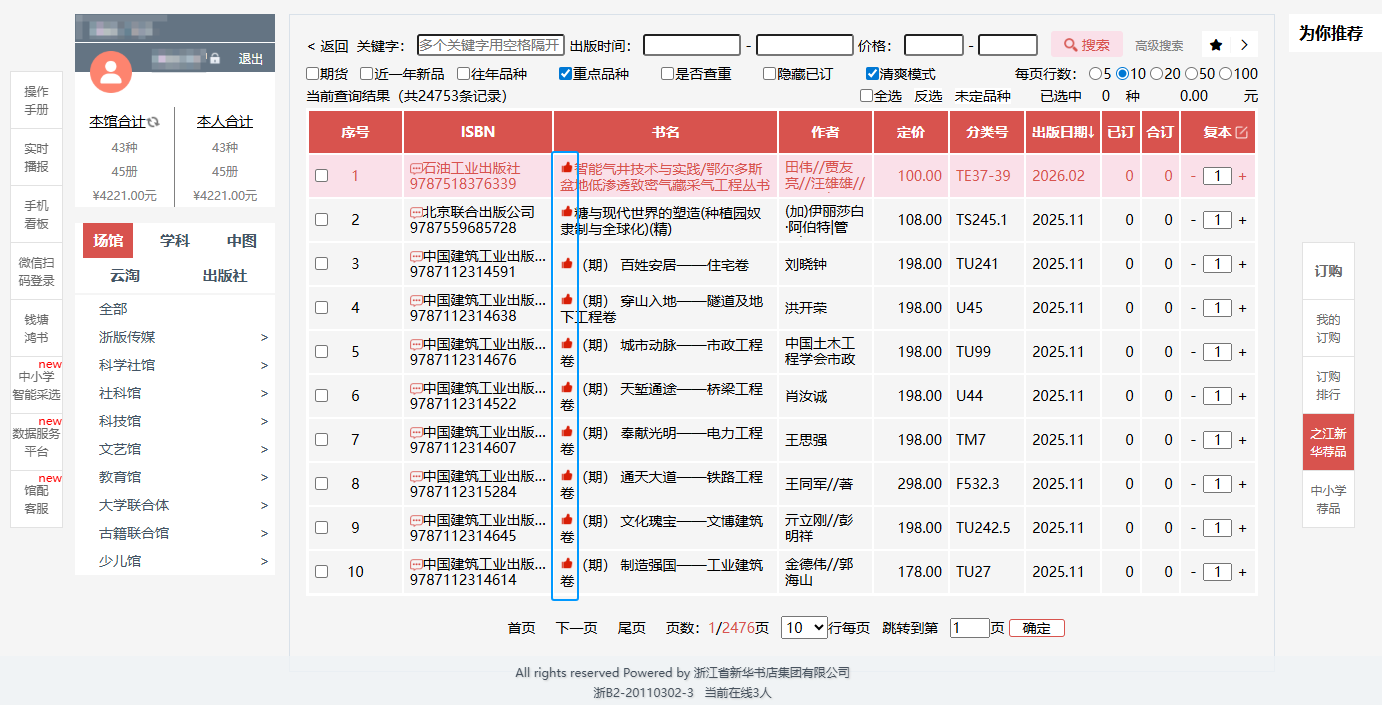
Task: Enable the 期货 checkbox
Action: (x=313, y=74)
